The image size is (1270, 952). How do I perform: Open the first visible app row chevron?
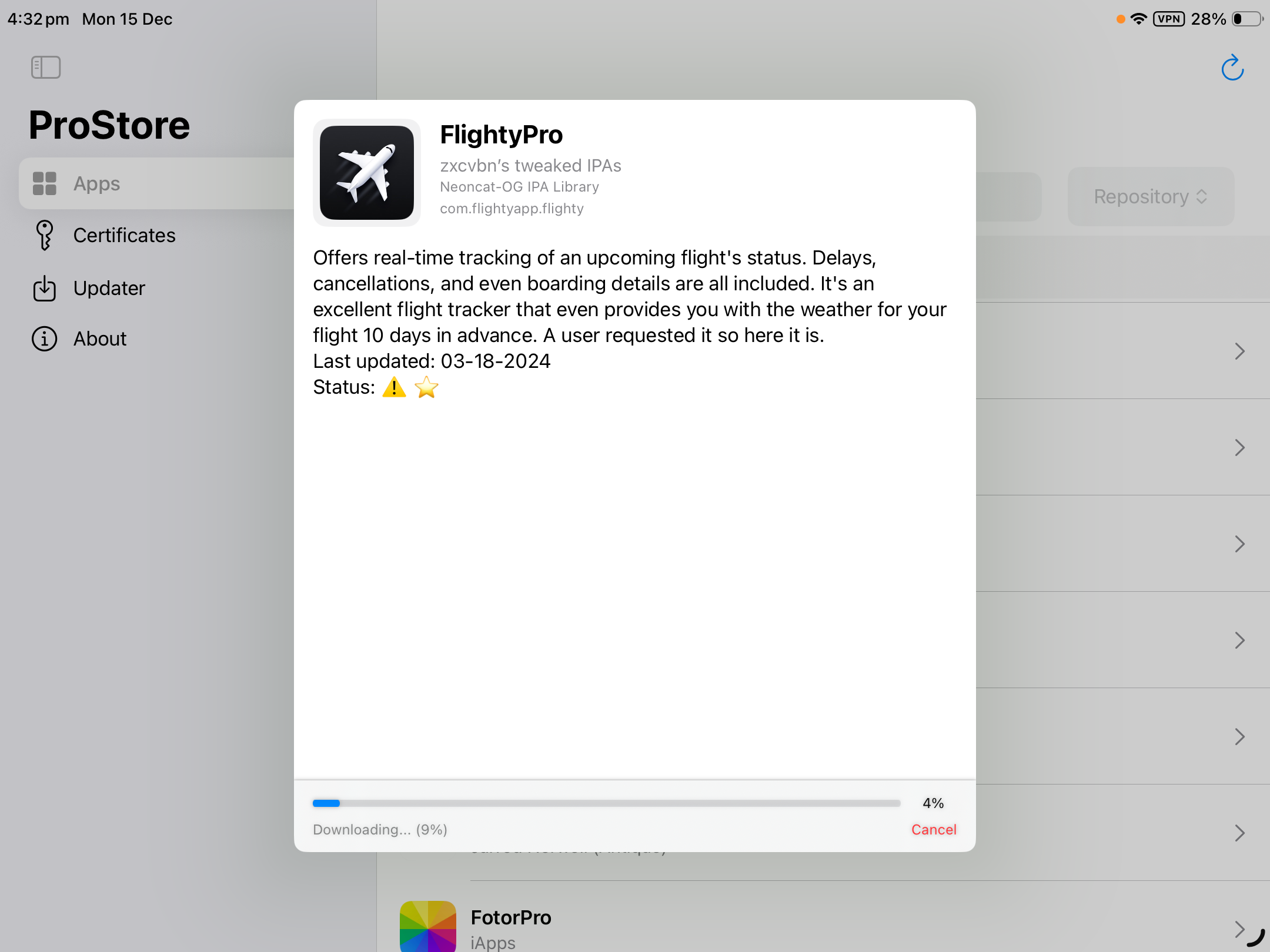tap(1239, 351)
